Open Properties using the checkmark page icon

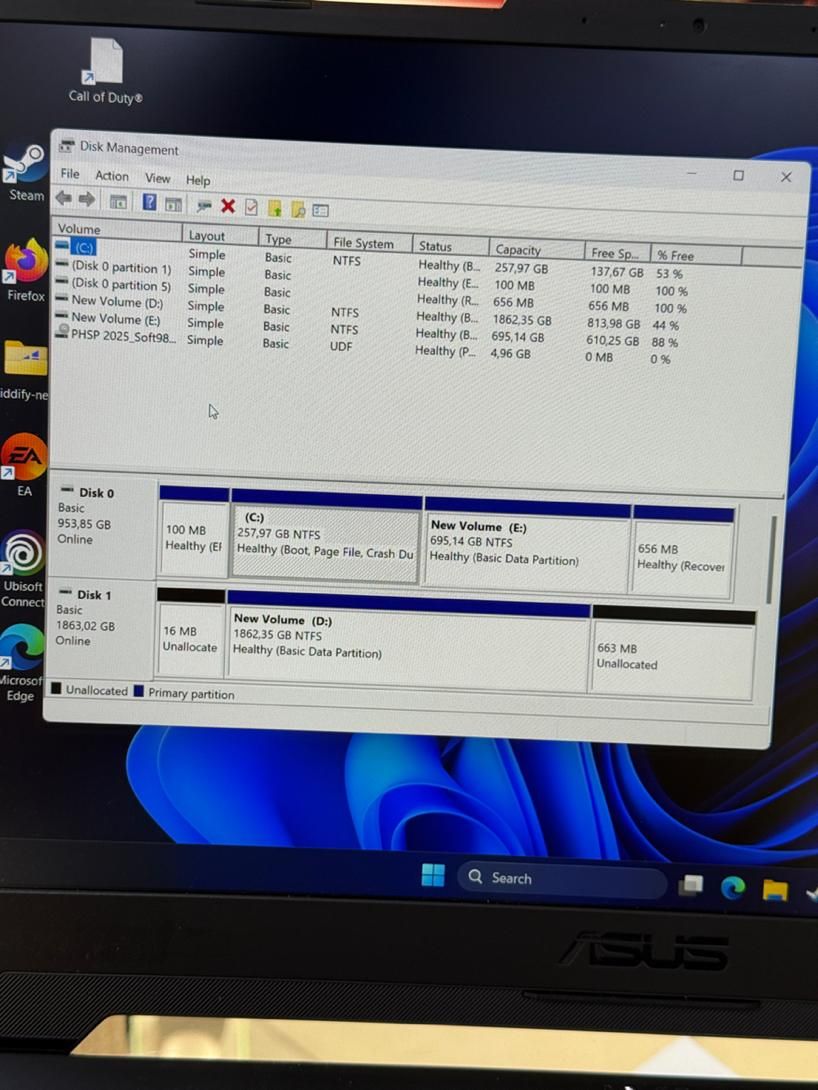(x=251, y=207)
